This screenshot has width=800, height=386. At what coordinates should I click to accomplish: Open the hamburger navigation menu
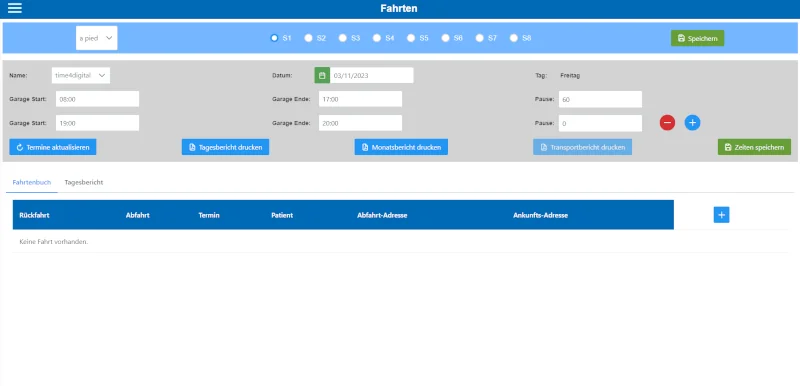pyautogui.click(x=15, y=8)
